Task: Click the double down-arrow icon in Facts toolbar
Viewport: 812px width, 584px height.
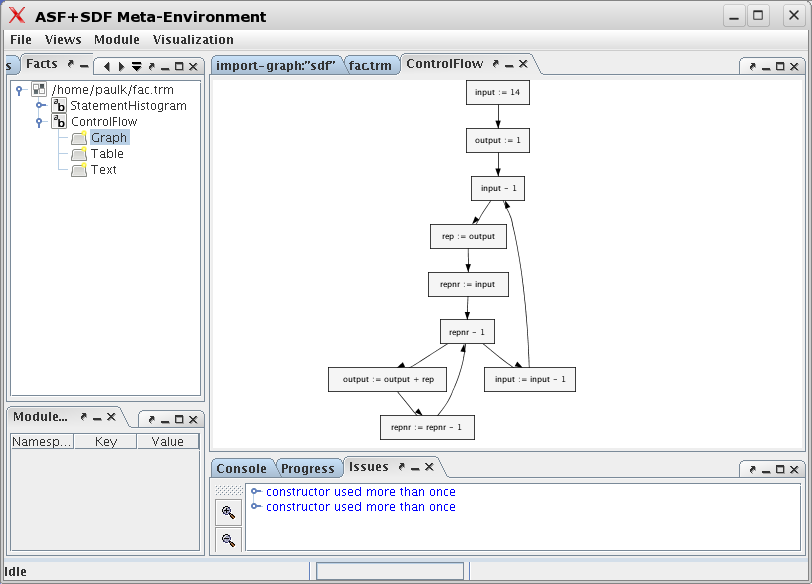Action: tap(137, 66)
